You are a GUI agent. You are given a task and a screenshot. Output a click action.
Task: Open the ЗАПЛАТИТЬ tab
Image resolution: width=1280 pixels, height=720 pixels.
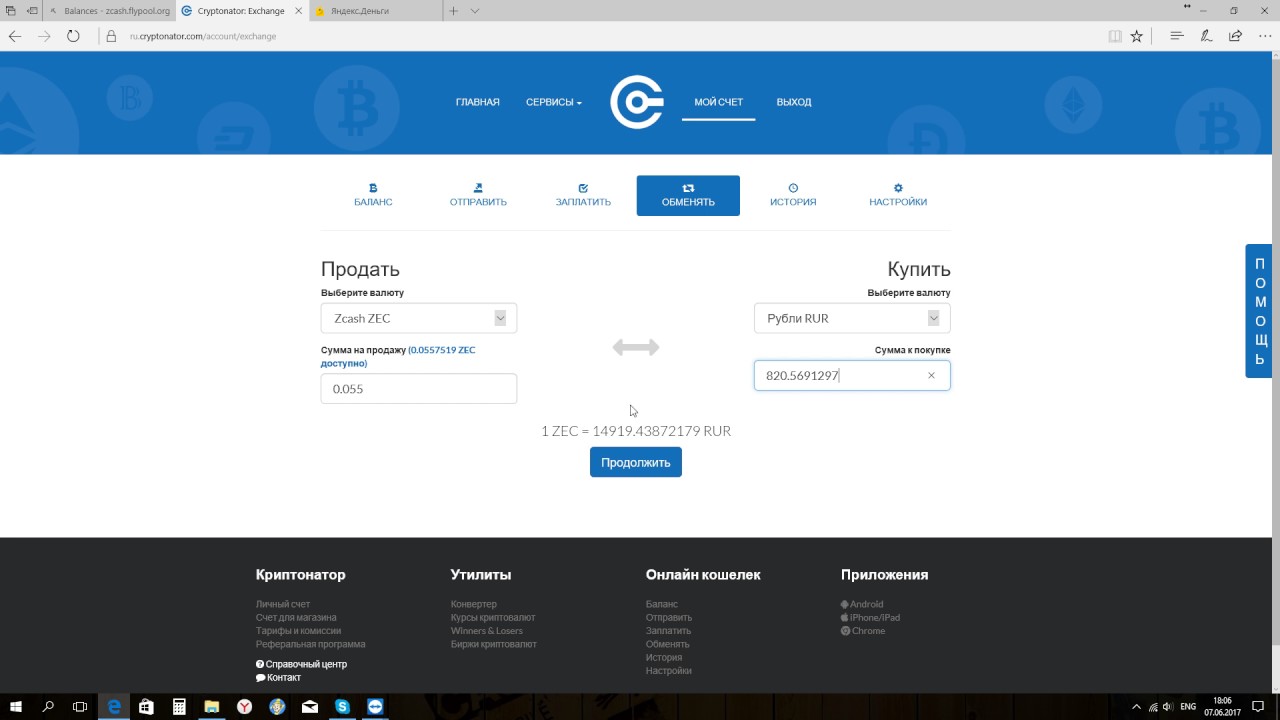pyautogui.click(x=583, y=195)
